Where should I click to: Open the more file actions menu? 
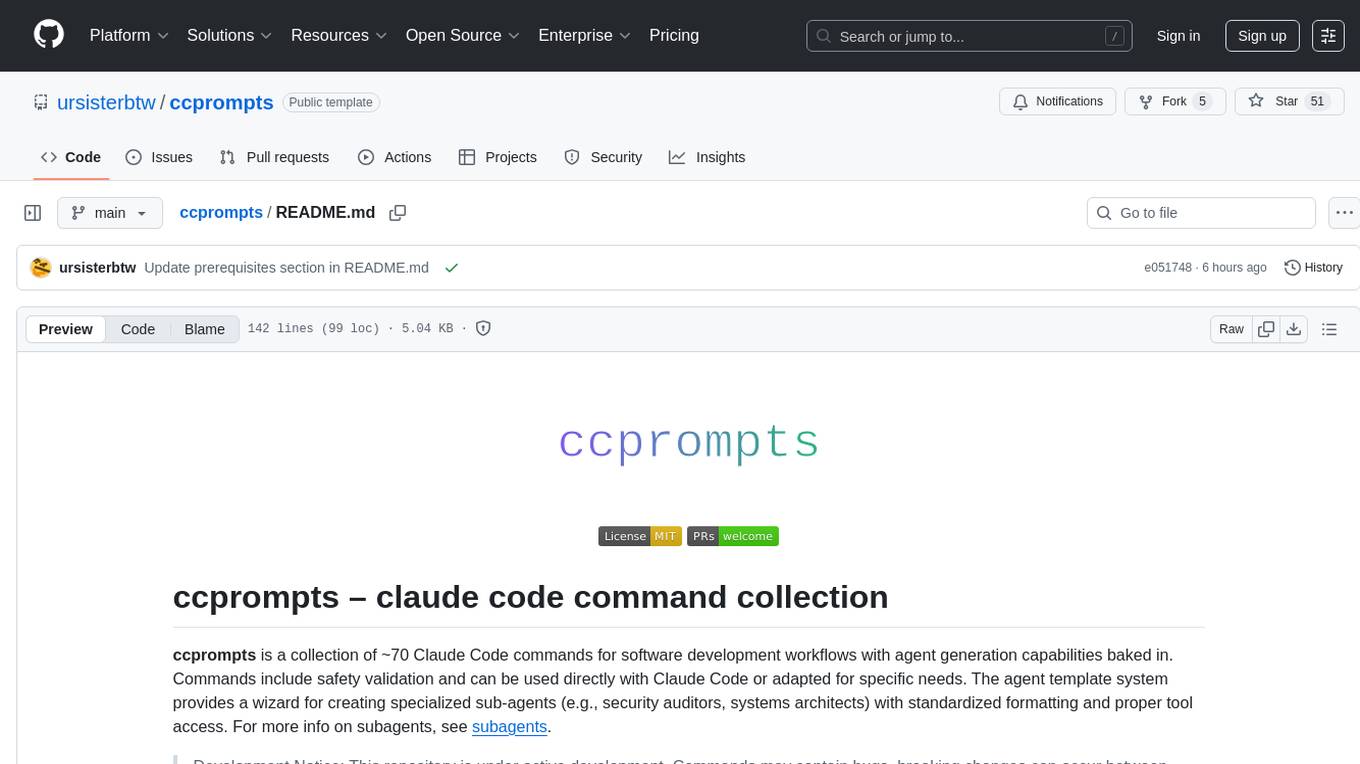(x=1344, y=213)
